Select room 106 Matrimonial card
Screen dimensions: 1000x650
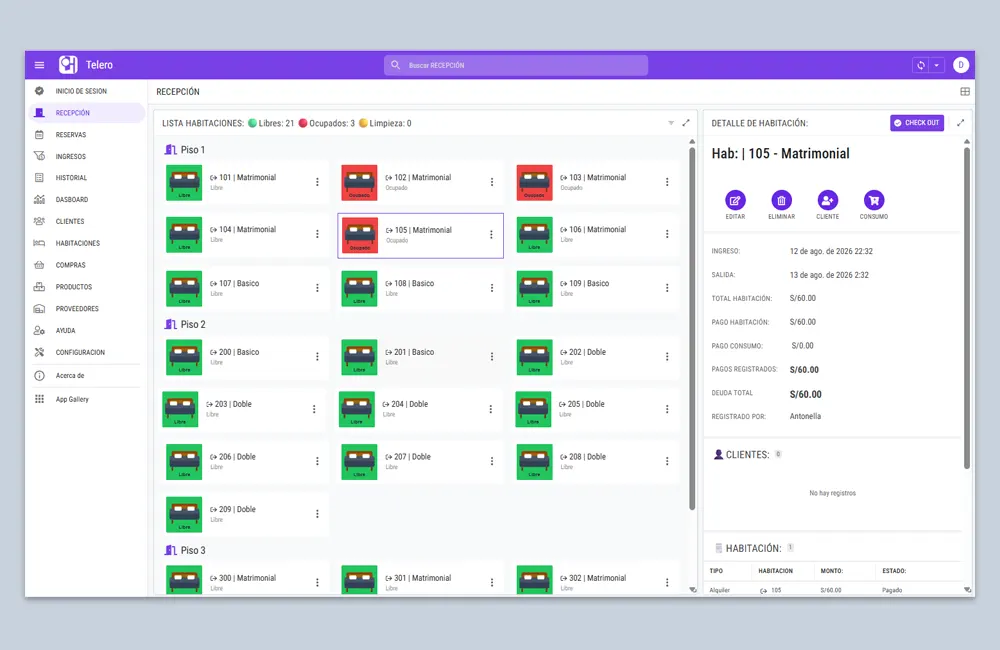(x=596, y=234)
